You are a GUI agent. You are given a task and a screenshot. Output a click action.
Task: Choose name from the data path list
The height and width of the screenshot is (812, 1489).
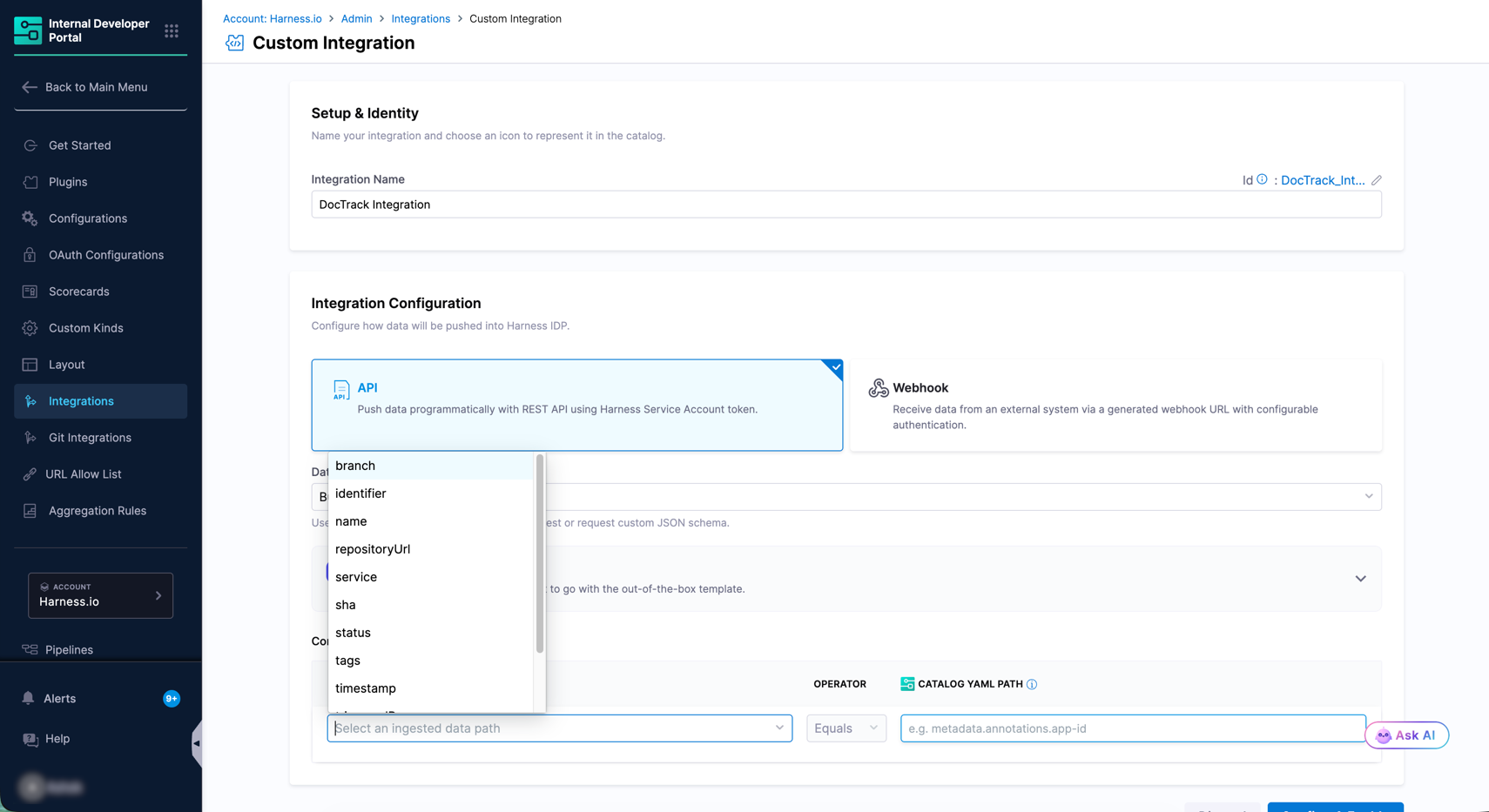pyautogui.click(x=430, y=521)
